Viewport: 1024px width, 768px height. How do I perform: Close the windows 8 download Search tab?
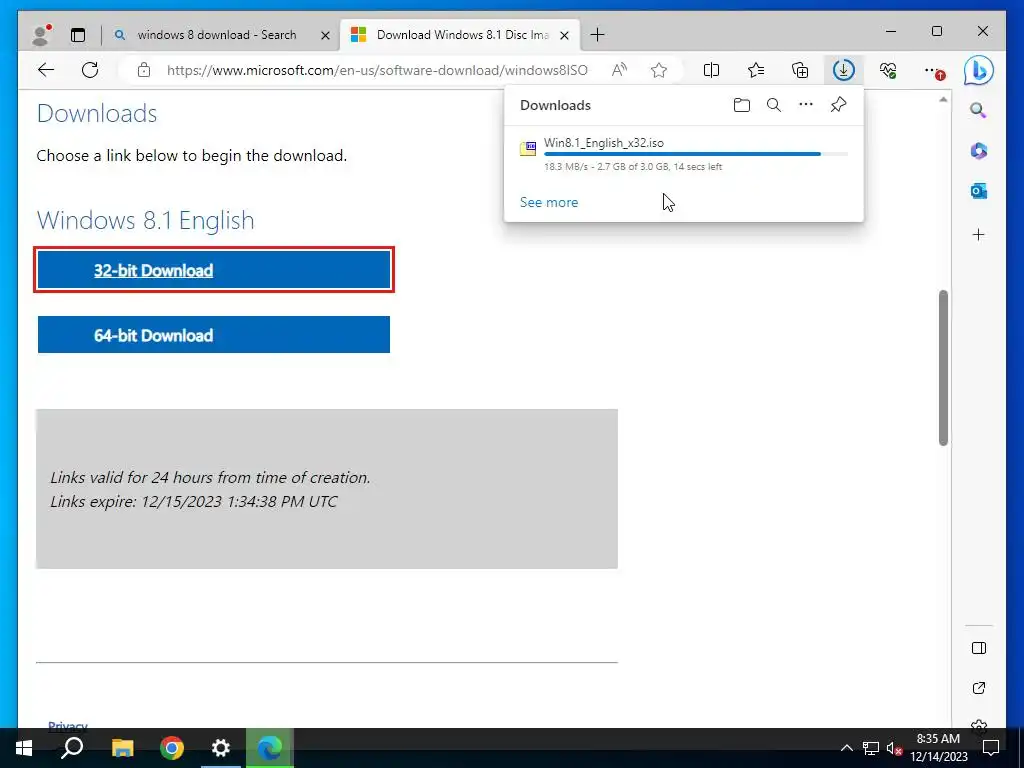pos(325,35)
